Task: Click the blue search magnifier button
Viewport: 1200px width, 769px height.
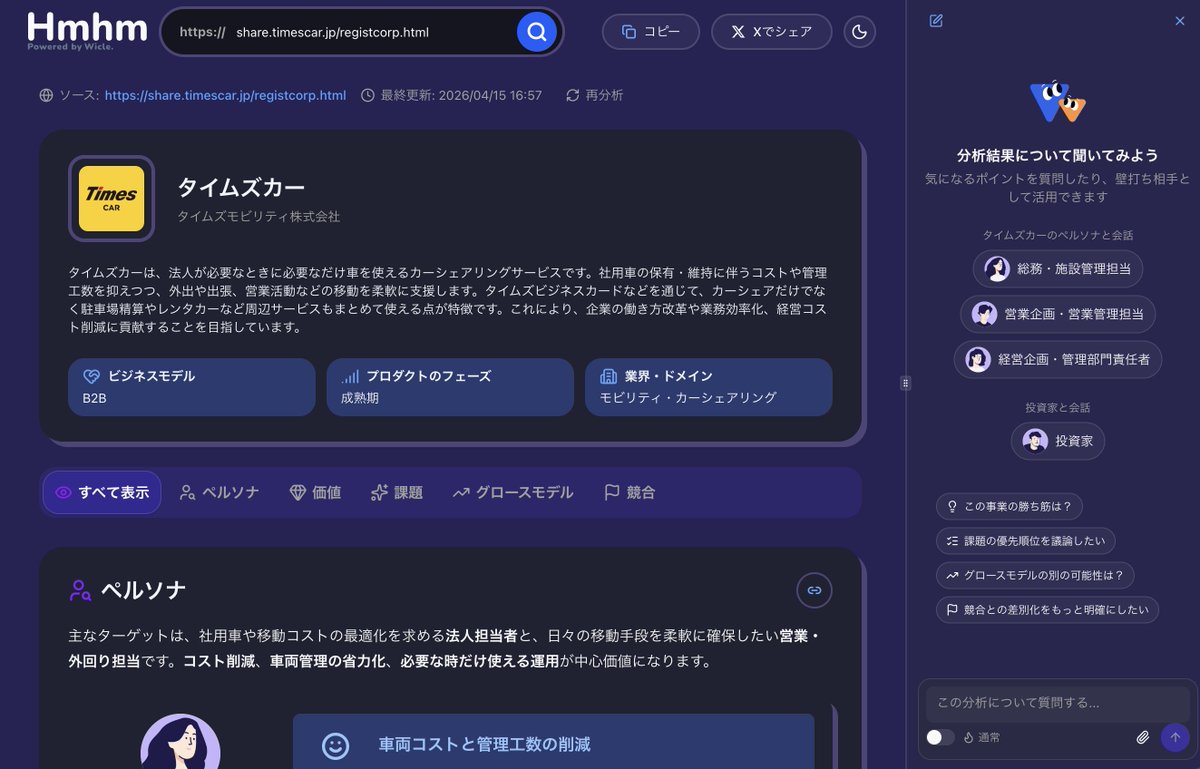Action: tap(536, 32)
